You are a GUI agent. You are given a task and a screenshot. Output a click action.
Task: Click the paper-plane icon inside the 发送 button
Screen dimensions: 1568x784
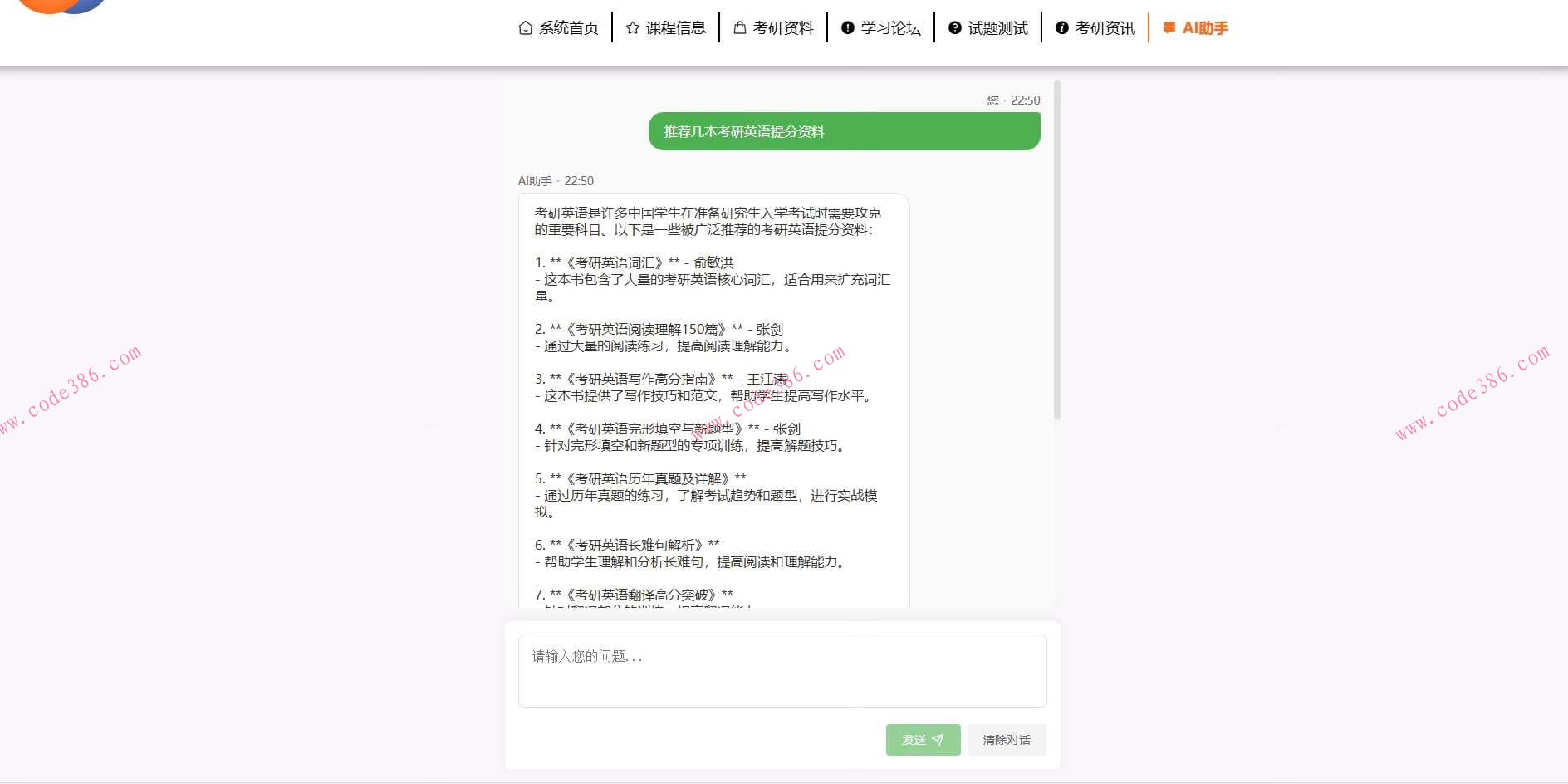938,739
